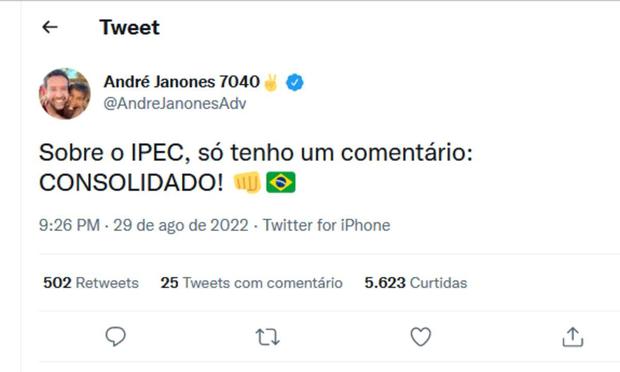Click the victory hand emoji beside the name

(x=271, y=83)
